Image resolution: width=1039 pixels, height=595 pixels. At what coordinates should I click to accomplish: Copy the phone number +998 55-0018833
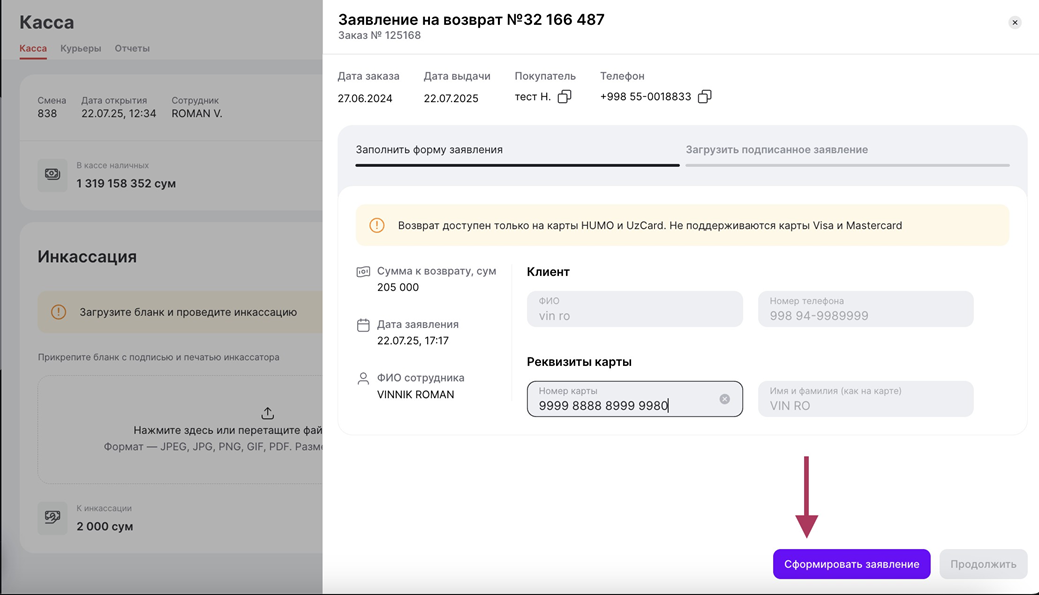pyautogui.click(x=704, y=97)
